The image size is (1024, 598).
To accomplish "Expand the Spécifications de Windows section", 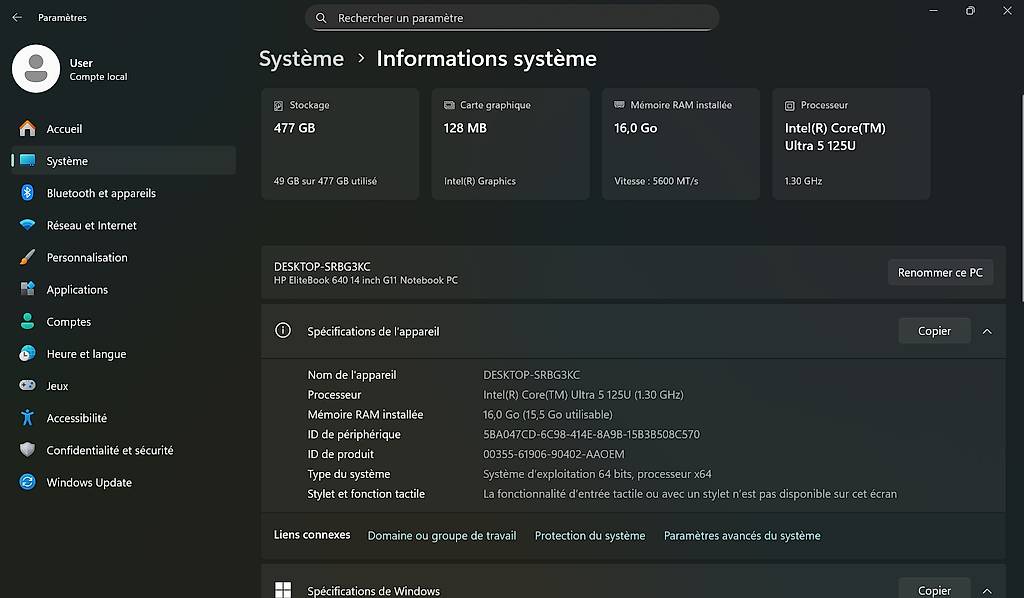I will pos(987,590).
